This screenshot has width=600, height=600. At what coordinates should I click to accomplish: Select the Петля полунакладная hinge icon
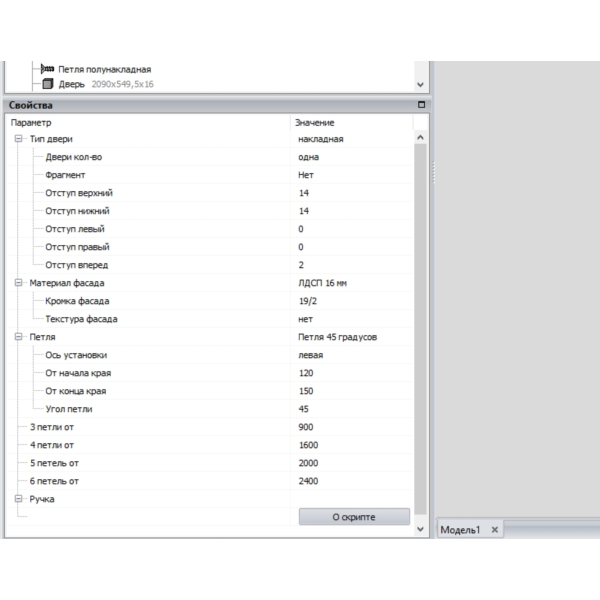(47, 69)
